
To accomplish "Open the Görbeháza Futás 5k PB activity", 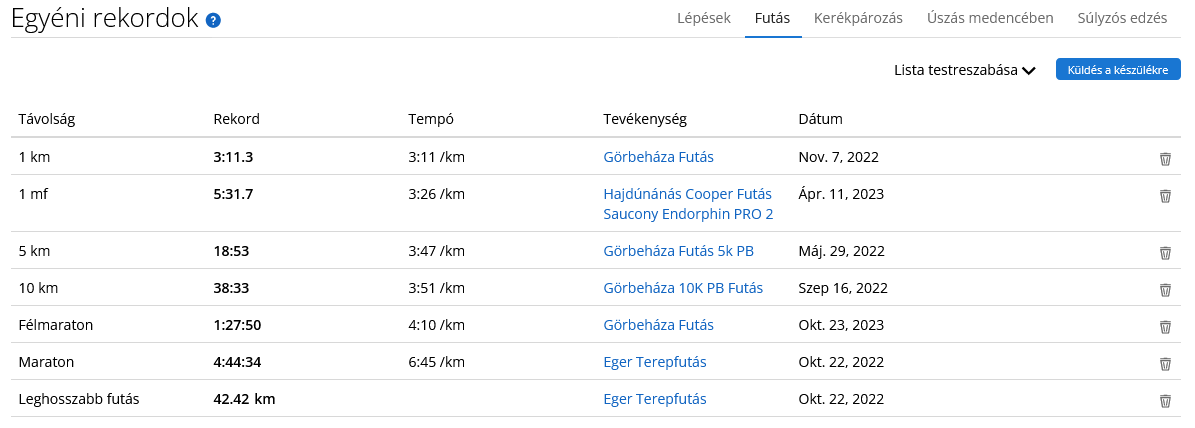I will [678, 251].
